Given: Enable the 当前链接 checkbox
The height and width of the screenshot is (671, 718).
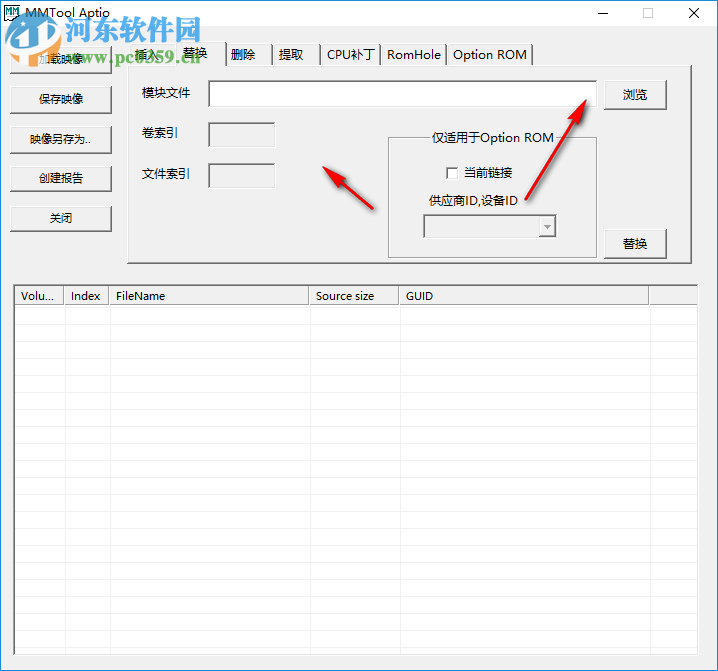Looking at the screenshot, I should coord(452,173).
